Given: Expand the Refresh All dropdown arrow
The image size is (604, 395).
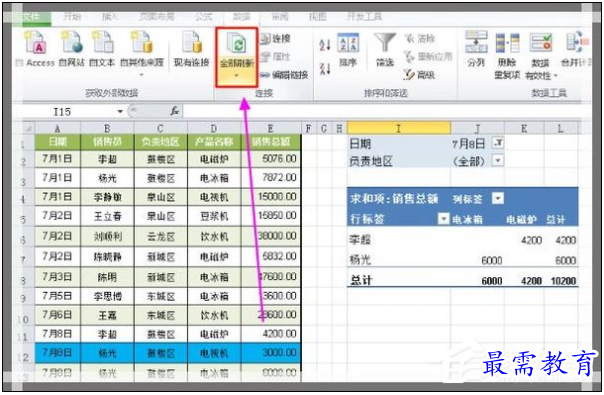Looking at the screenshot, I should point(237,75).
